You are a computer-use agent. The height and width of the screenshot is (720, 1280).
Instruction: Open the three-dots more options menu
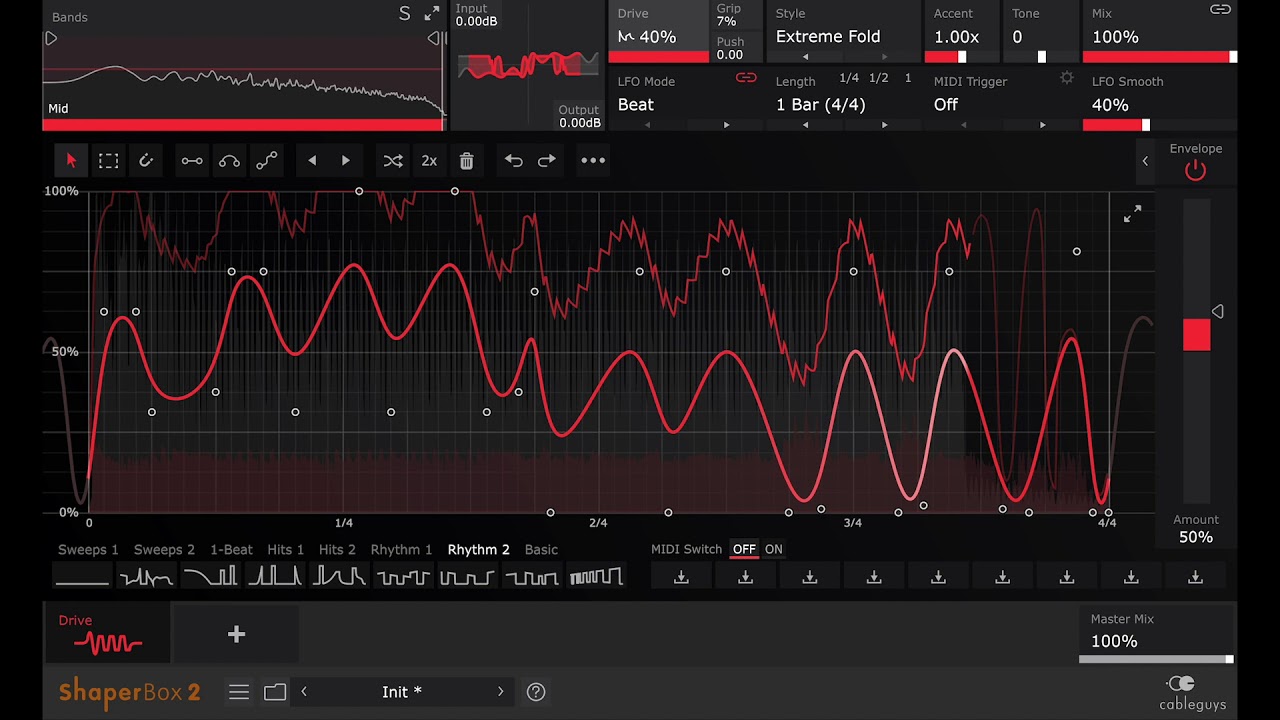593,160
